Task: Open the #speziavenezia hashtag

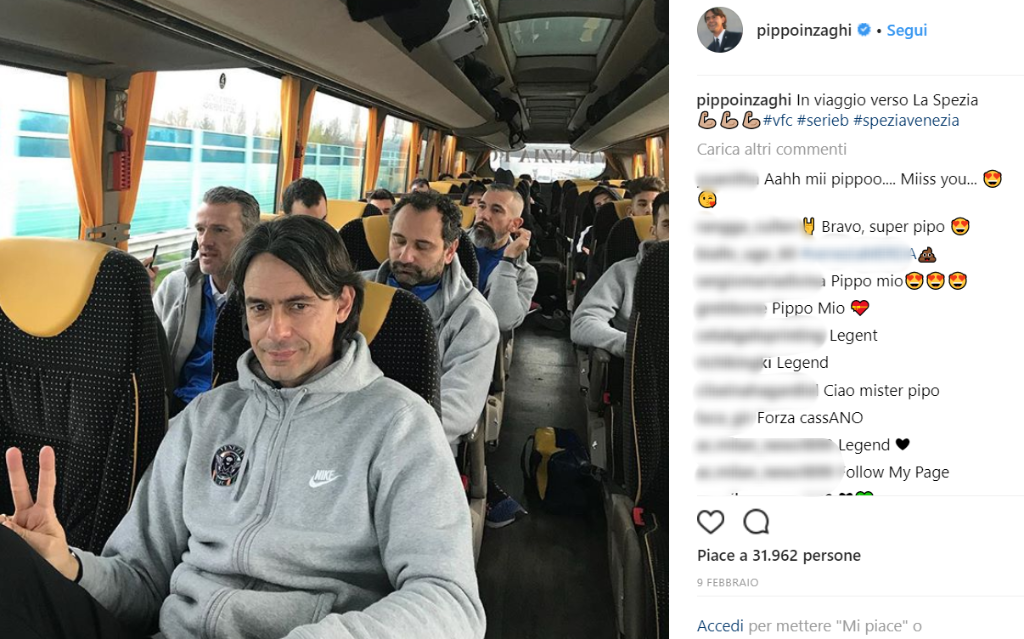Action: [906, 120]
